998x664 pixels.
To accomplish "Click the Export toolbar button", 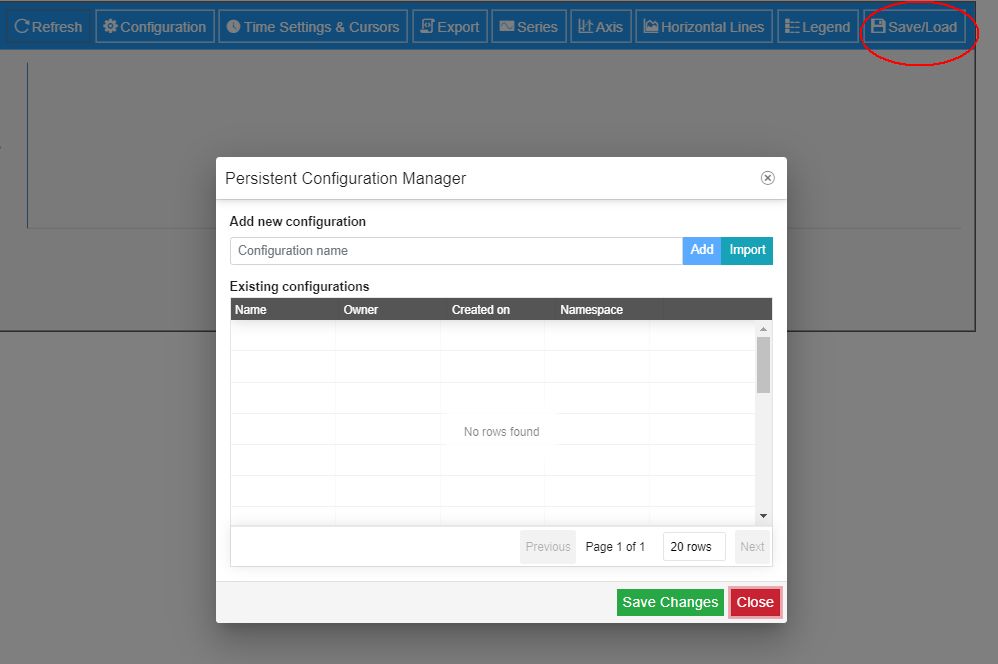I will [x=449, y=27].
